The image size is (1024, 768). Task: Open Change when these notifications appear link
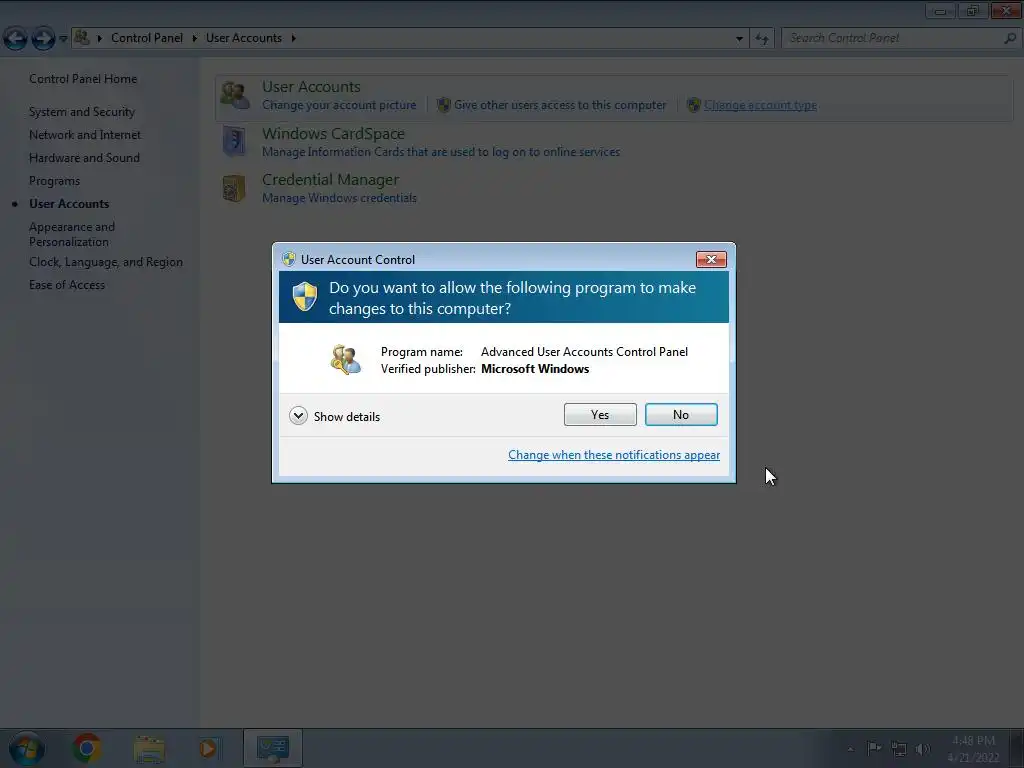(614, 455)
